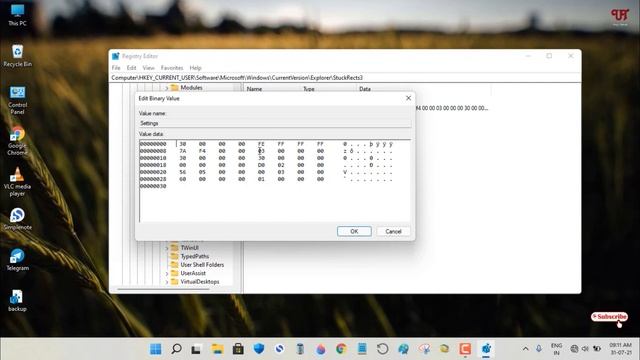Open volume speaker icon in system tray

pyautogui.click(x=585, y=349)
